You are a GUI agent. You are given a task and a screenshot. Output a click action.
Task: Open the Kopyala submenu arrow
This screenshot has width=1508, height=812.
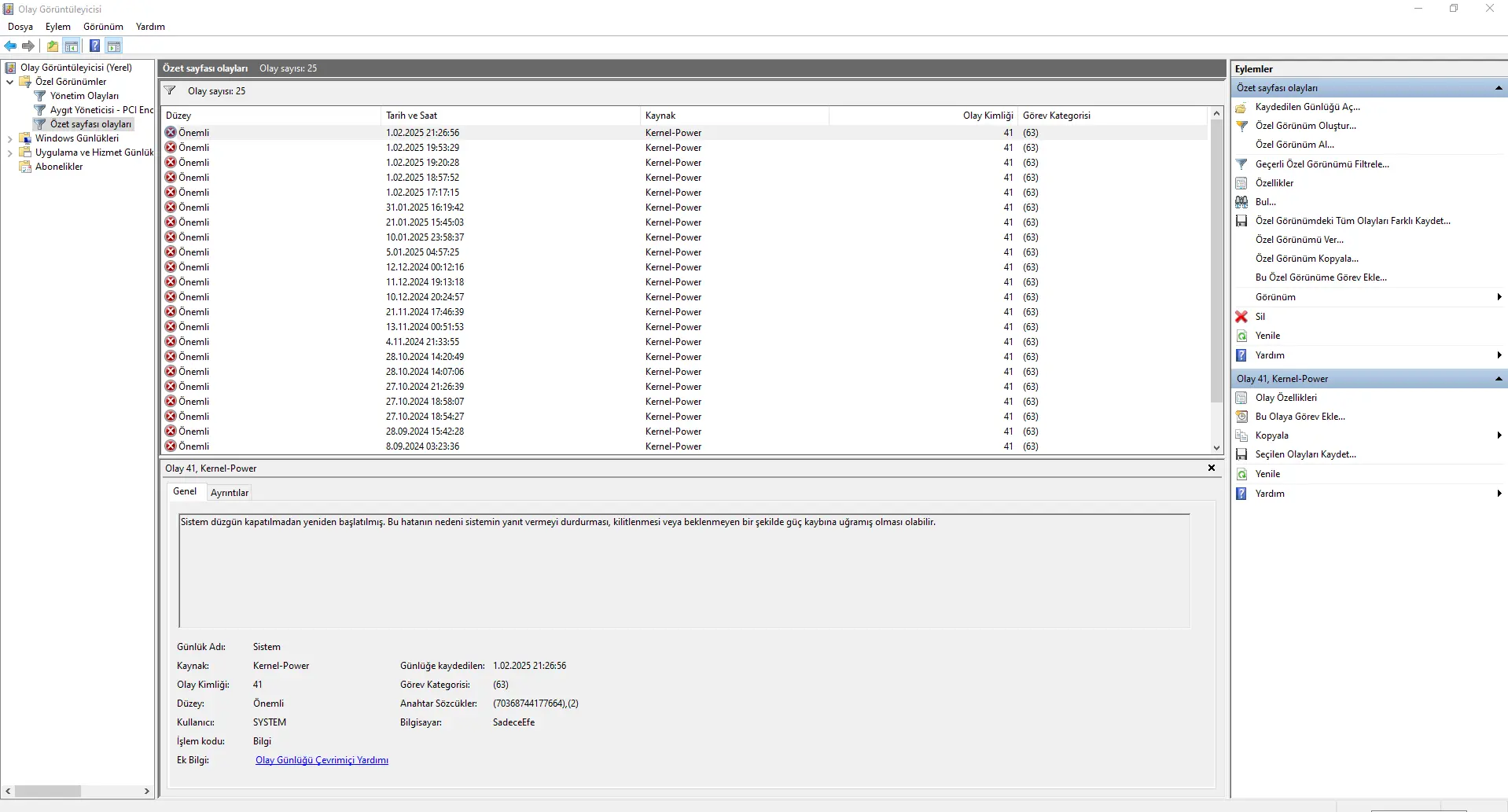coord(1499,435)
